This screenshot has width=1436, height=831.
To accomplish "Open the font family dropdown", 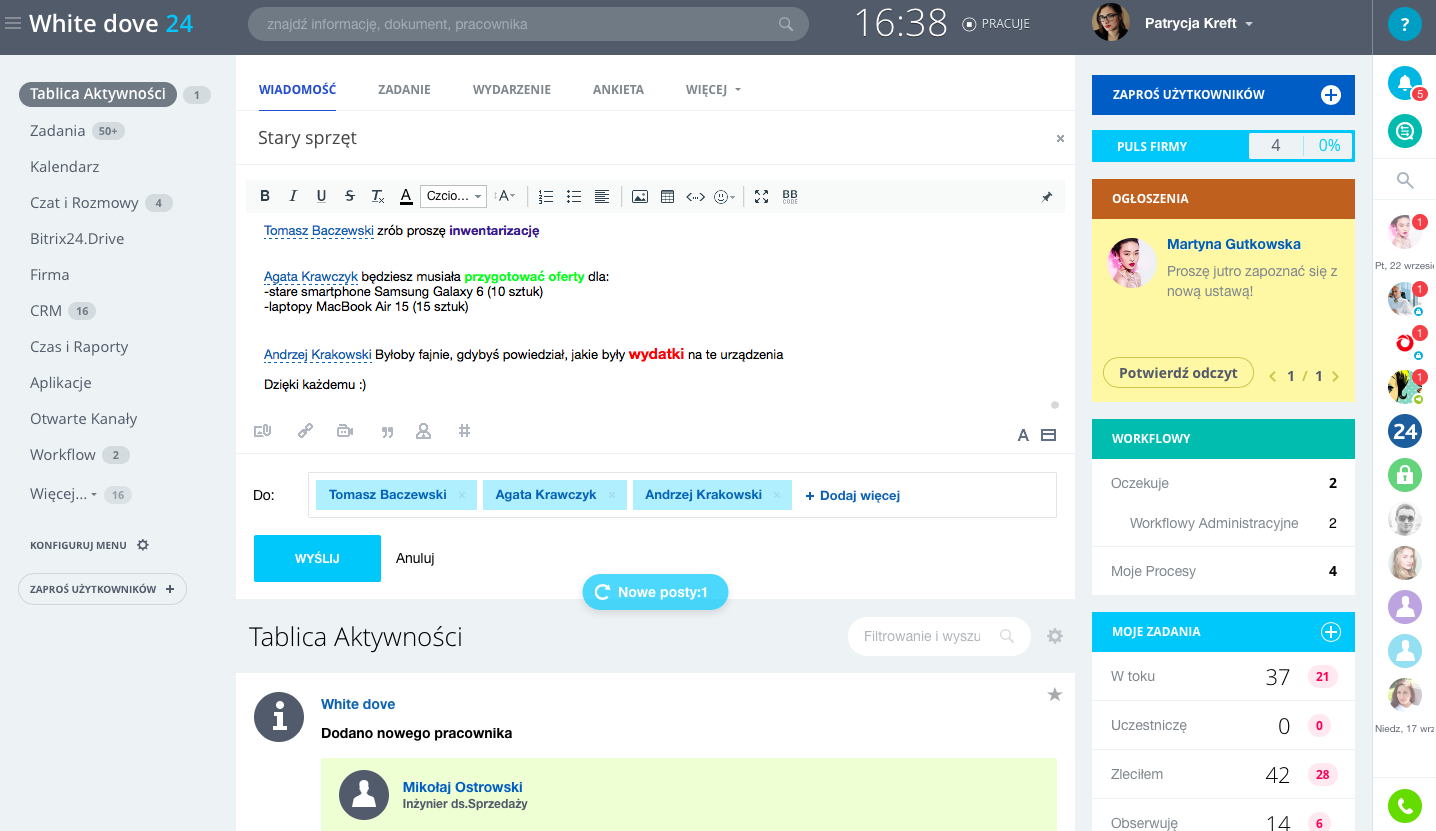I will pyautogui.click(x=453, y=197).
